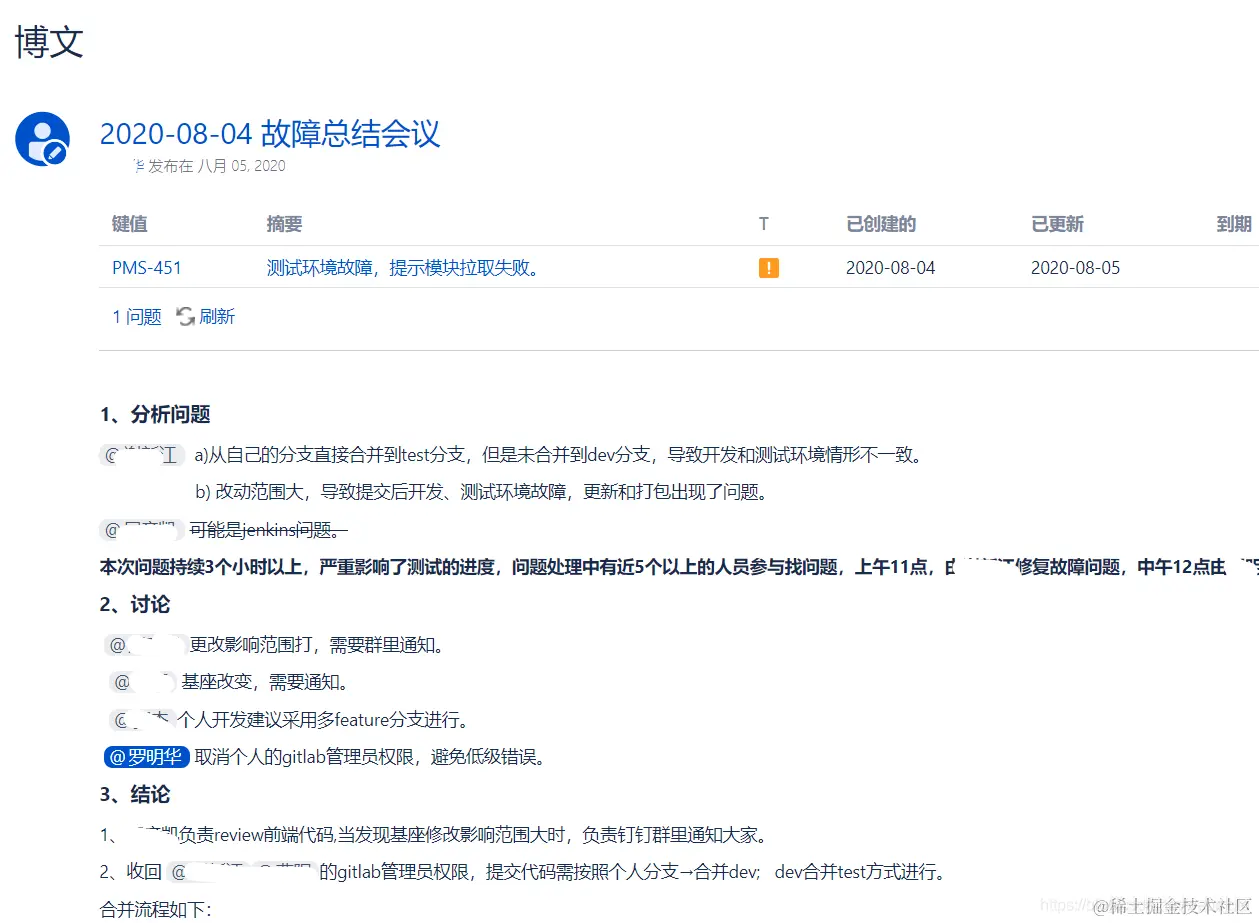Viewport: 1259px width, 923px height.
Task: Click the mention before 个人开发建议采用多feature分支
Action: click(x=141, y=720)
